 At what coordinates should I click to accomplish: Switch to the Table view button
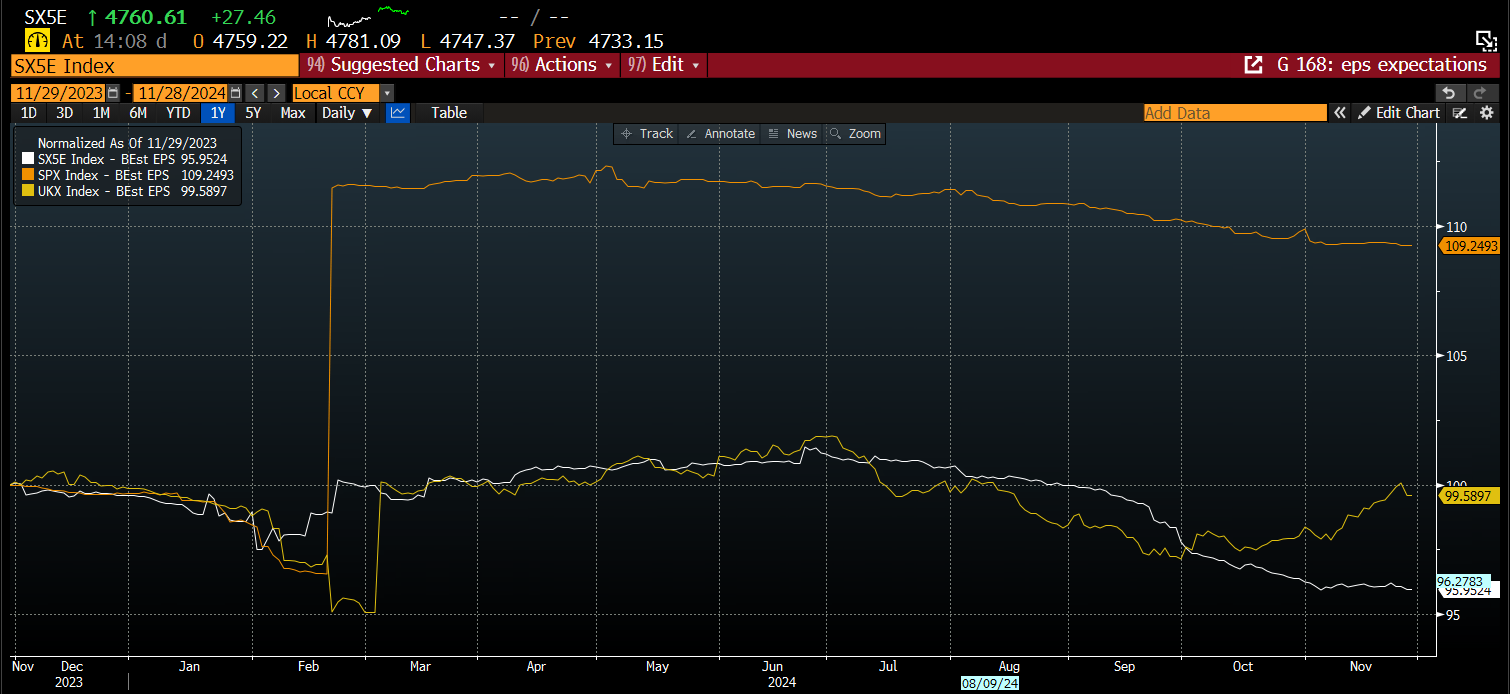[x=449, y=113]
